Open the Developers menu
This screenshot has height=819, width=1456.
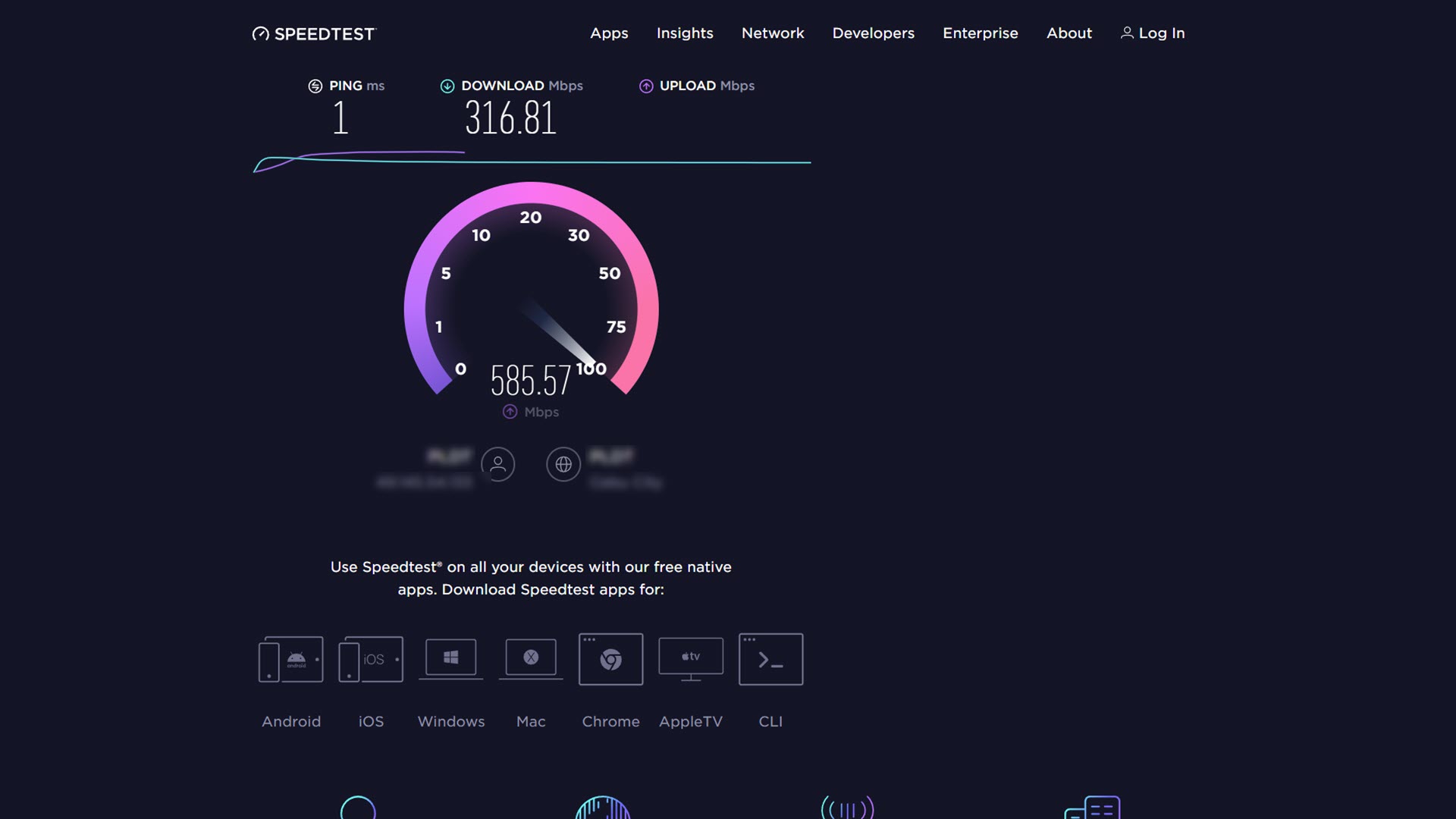pyautogui.click(x=873, y=33)
